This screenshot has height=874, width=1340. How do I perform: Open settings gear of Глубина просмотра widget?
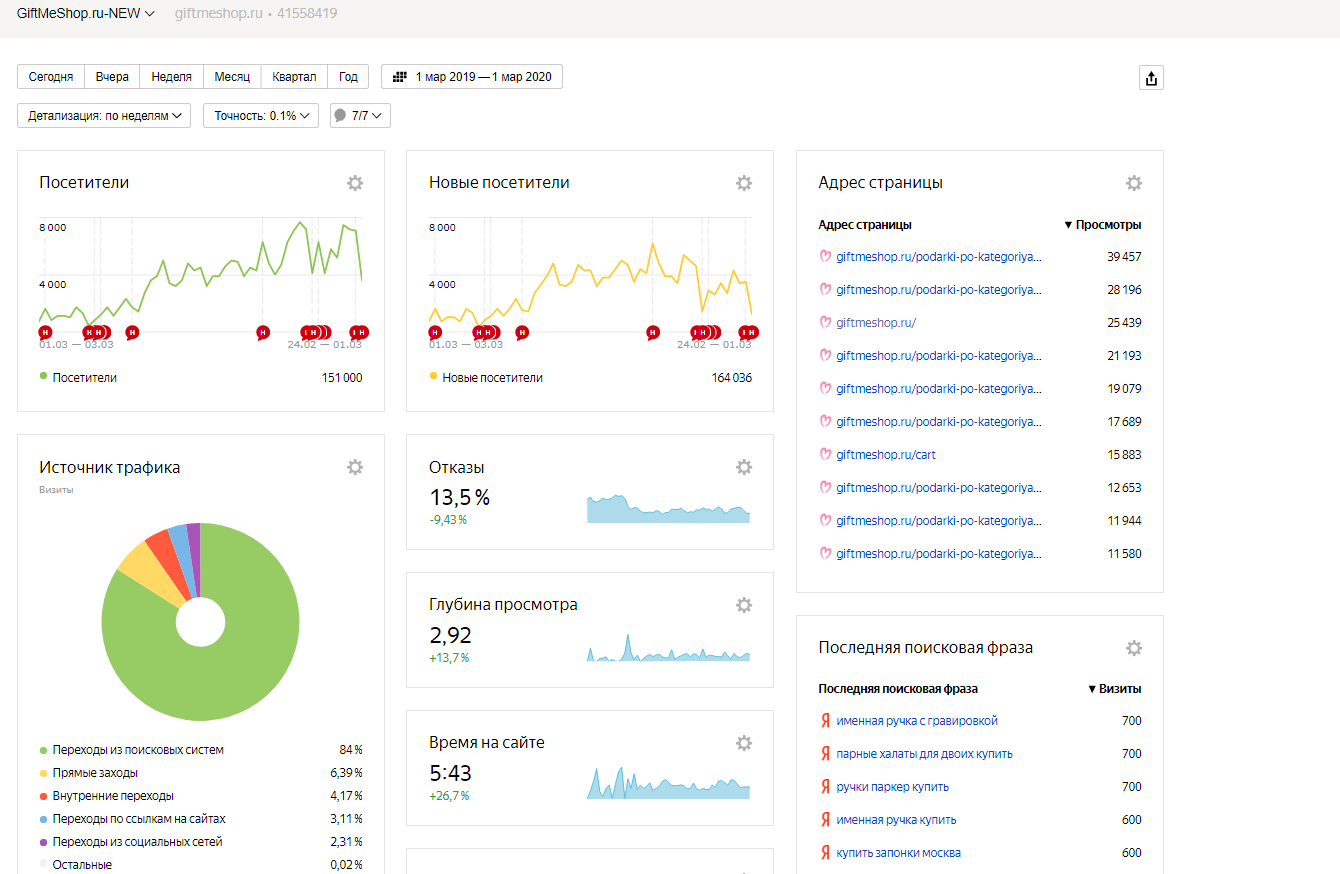744,605
